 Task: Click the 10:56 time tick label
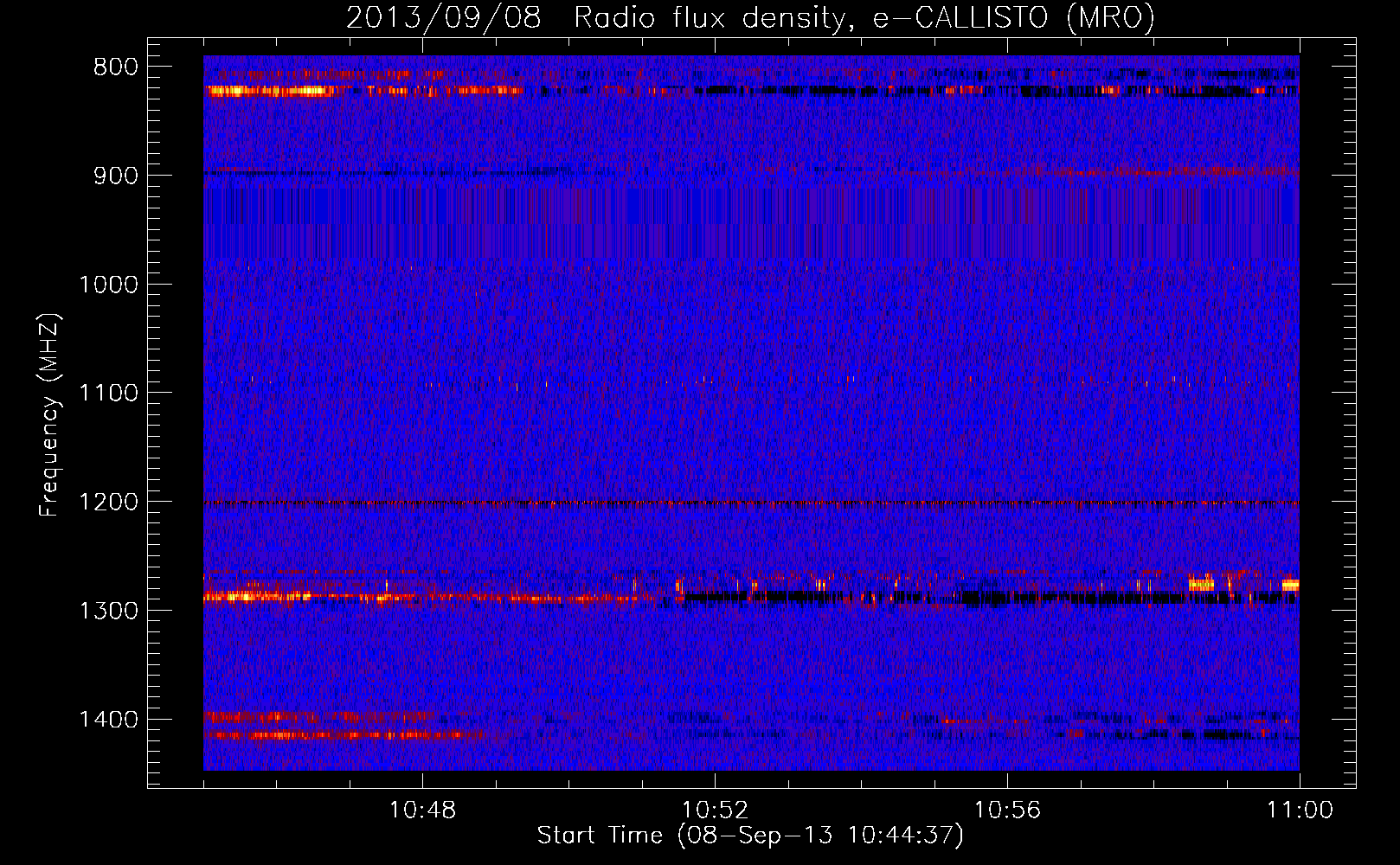click(1007, 811)
